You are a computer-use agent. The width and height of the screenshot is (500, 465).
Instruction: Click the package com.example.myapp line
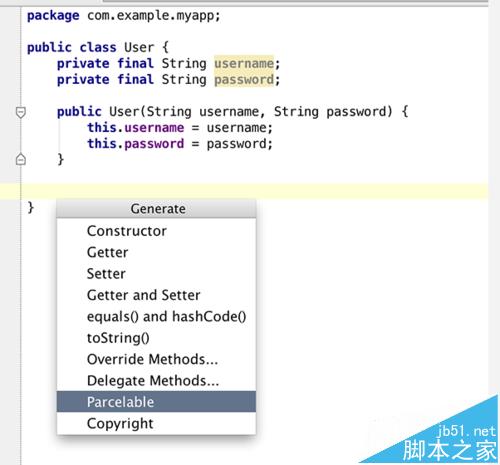[x=124, y=15]
